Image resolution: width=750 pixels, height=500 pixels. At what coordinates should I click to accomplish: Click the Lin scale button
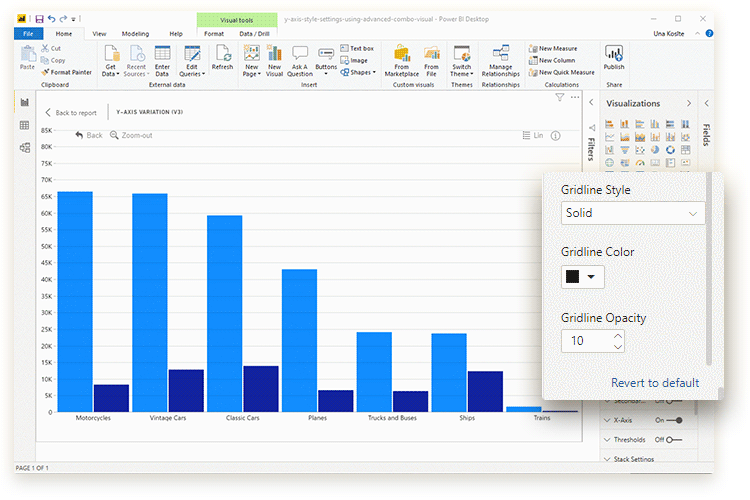coord(533,135)
